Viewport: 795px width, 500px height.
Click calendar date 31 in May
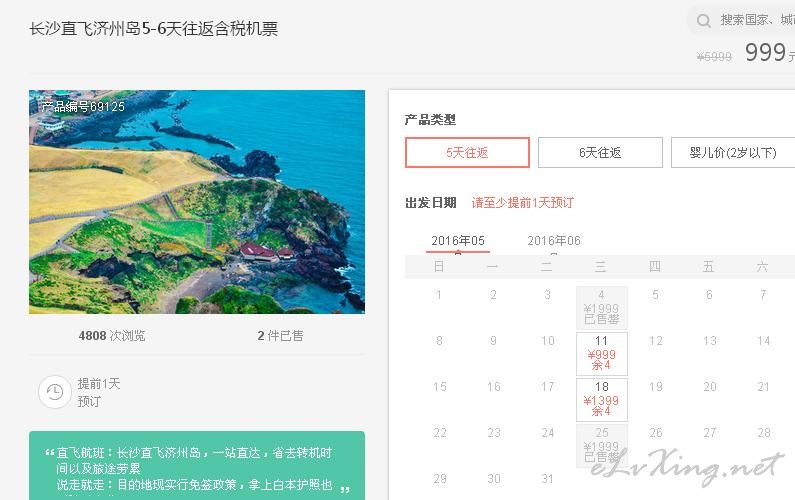547,479
